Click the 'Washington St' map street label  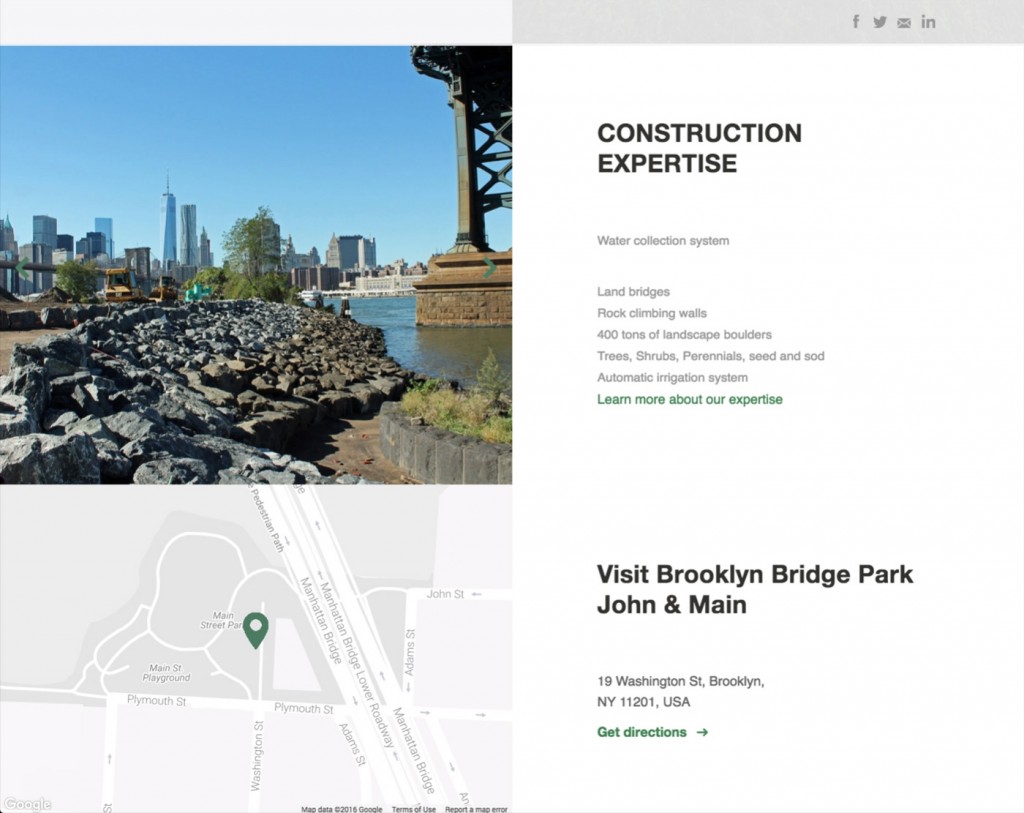(x=257, y=756)
